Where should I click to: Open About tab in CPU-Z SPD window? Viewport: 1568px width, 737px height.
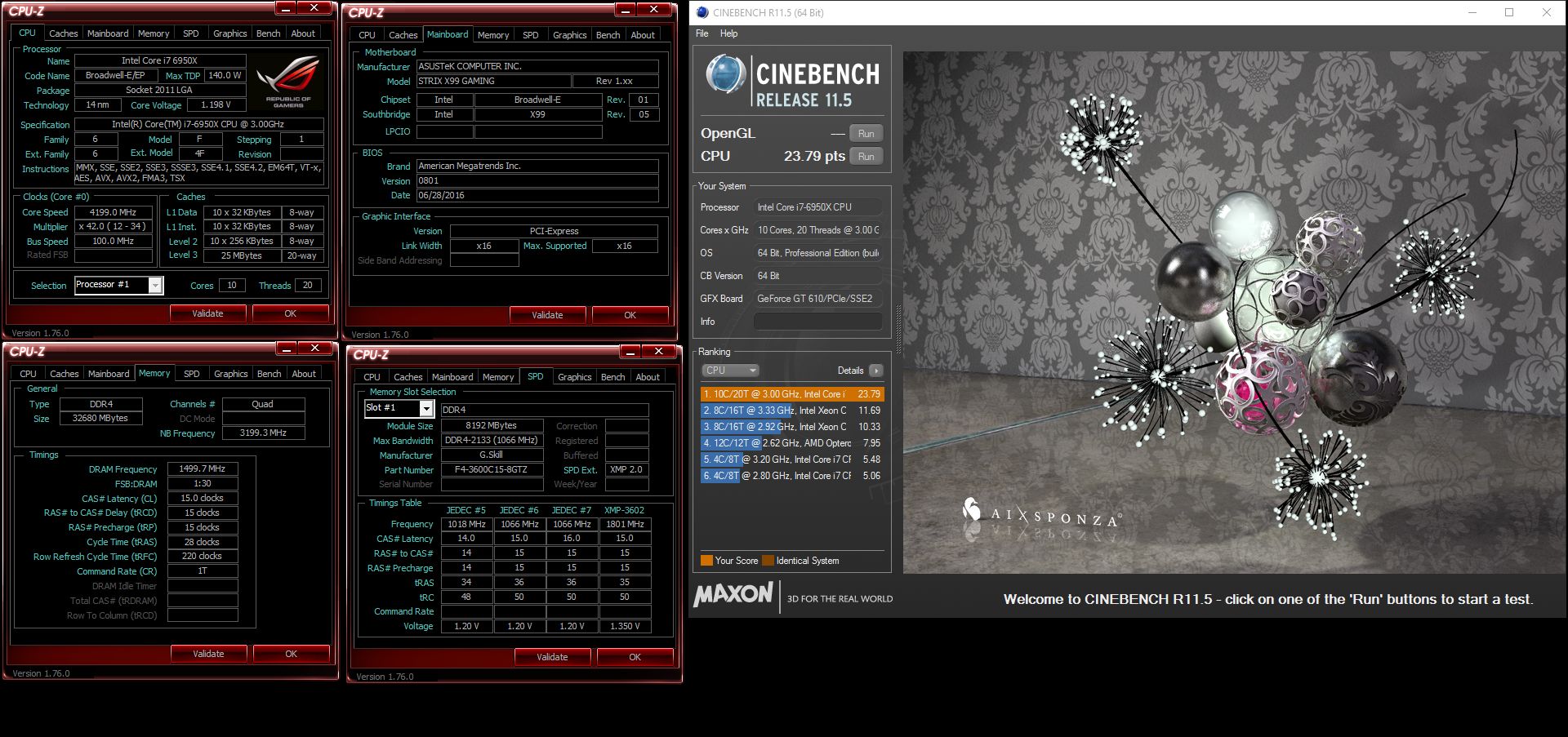pos(648,377)
